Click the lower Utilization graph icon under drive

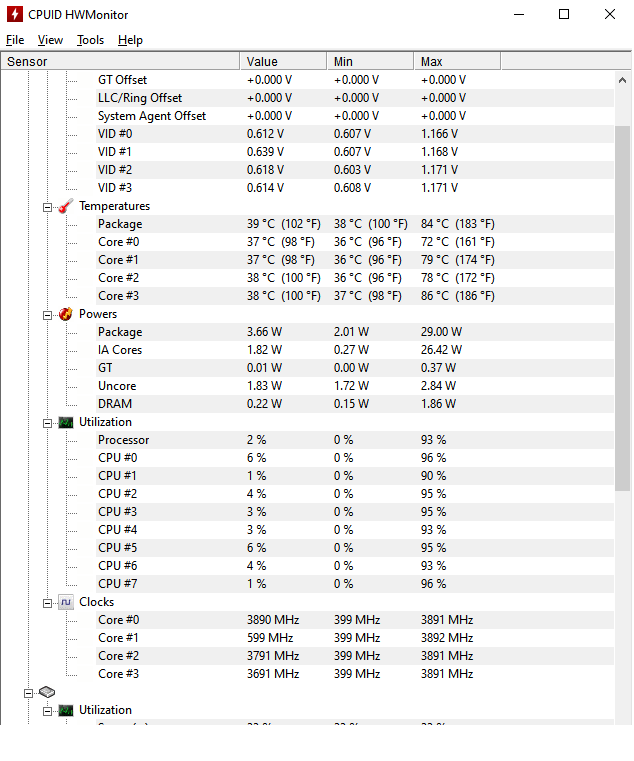(x=66, y=710)
